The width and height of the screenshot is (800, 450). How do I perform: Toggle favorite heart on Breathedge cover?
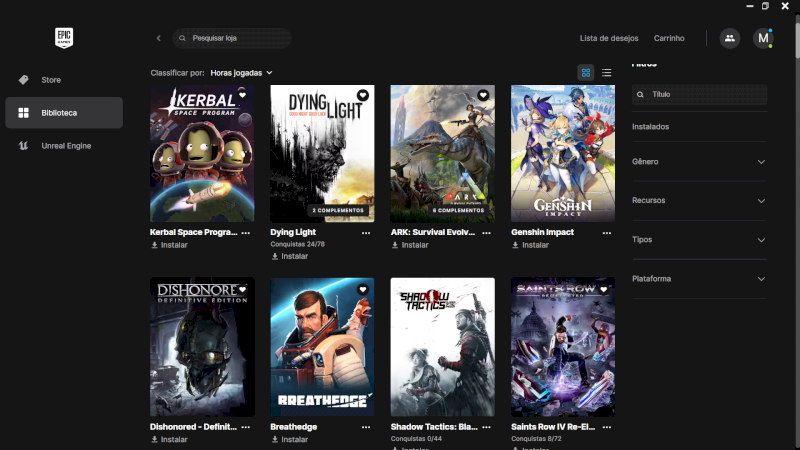[363, 289]
